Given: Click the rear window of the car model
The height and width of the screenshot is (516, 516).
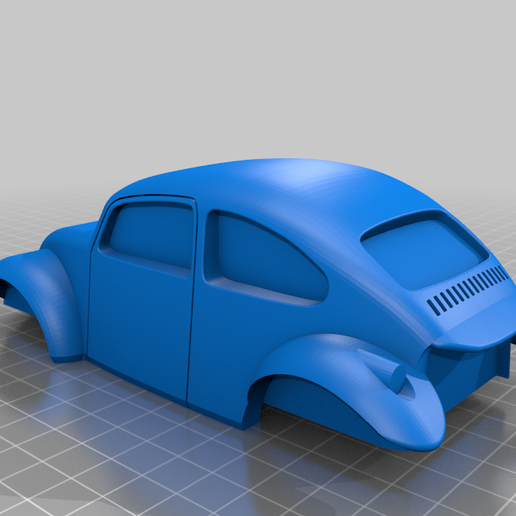Looking at the screenshot, I should [425, 249].
